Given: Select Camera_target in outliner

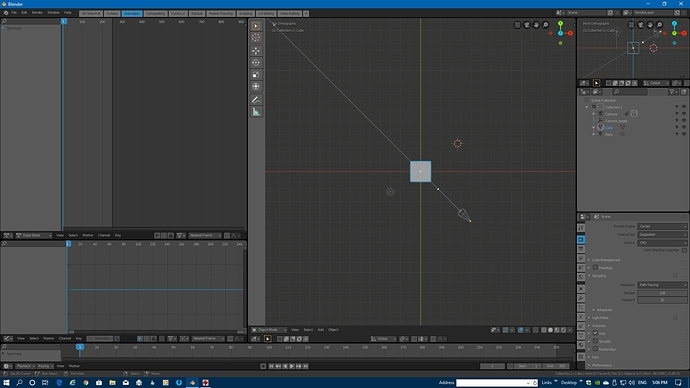Looking at the screenshot, I should click(616, 121).
